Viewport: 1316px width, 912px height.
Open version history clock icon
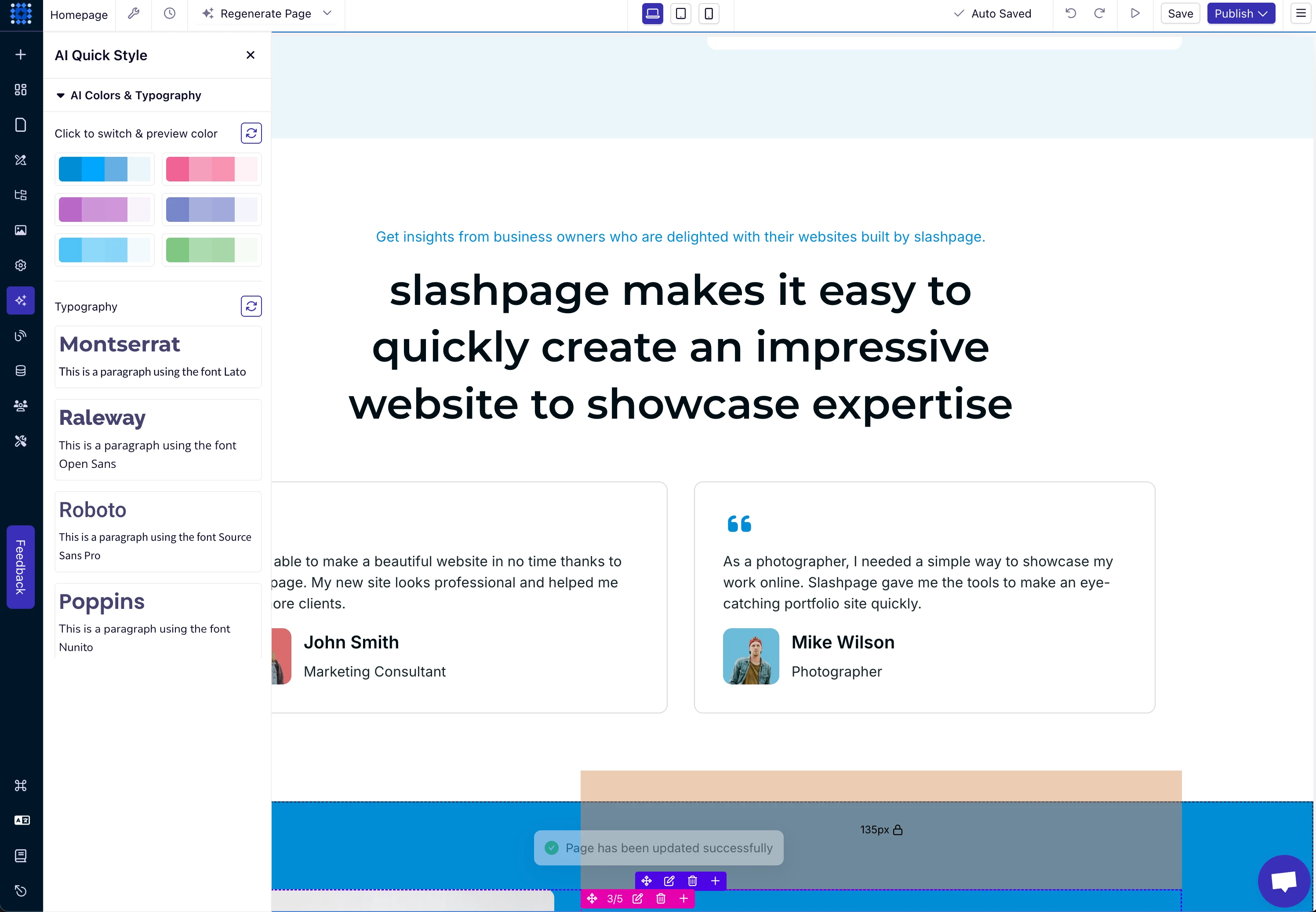click(x=169, y=13)
